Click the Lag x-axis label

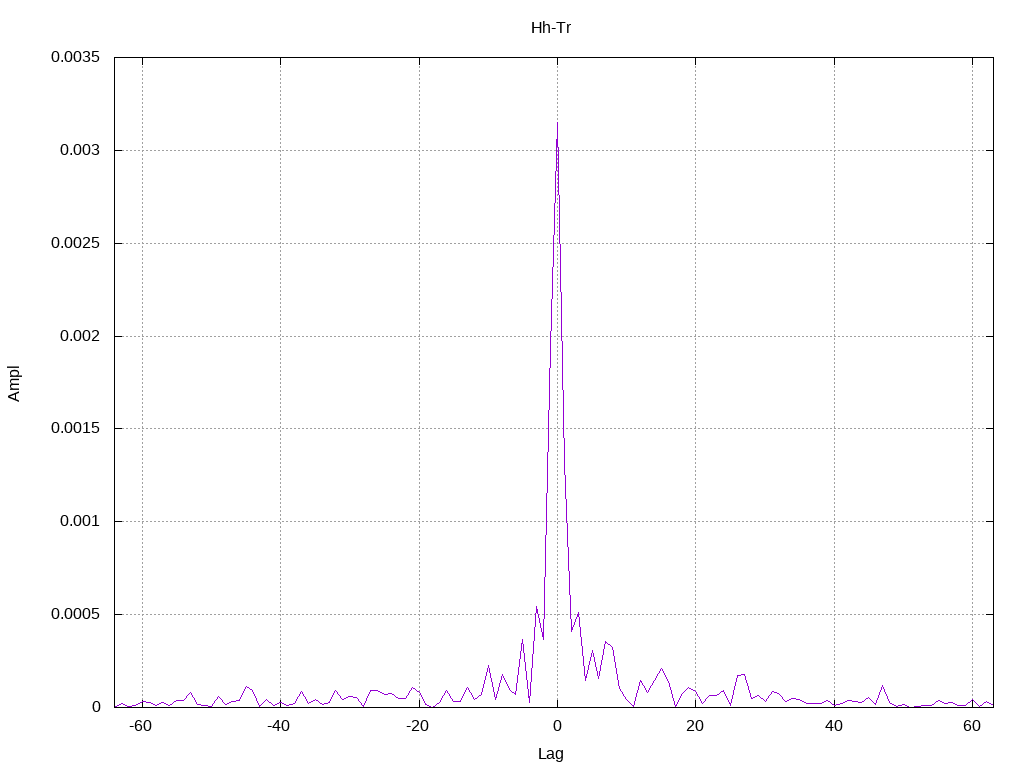(551, 754)
